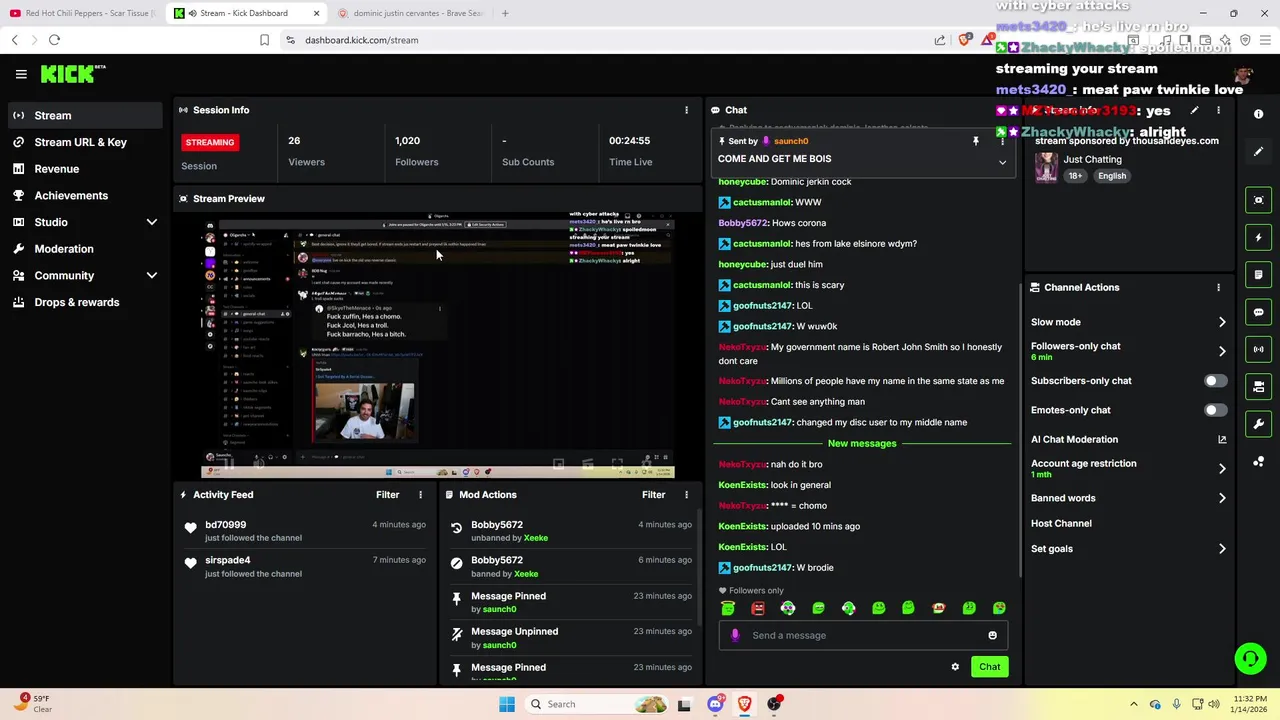Toggle Emotes-only chat switch
1280x720 pixels.
(1215, 410)
